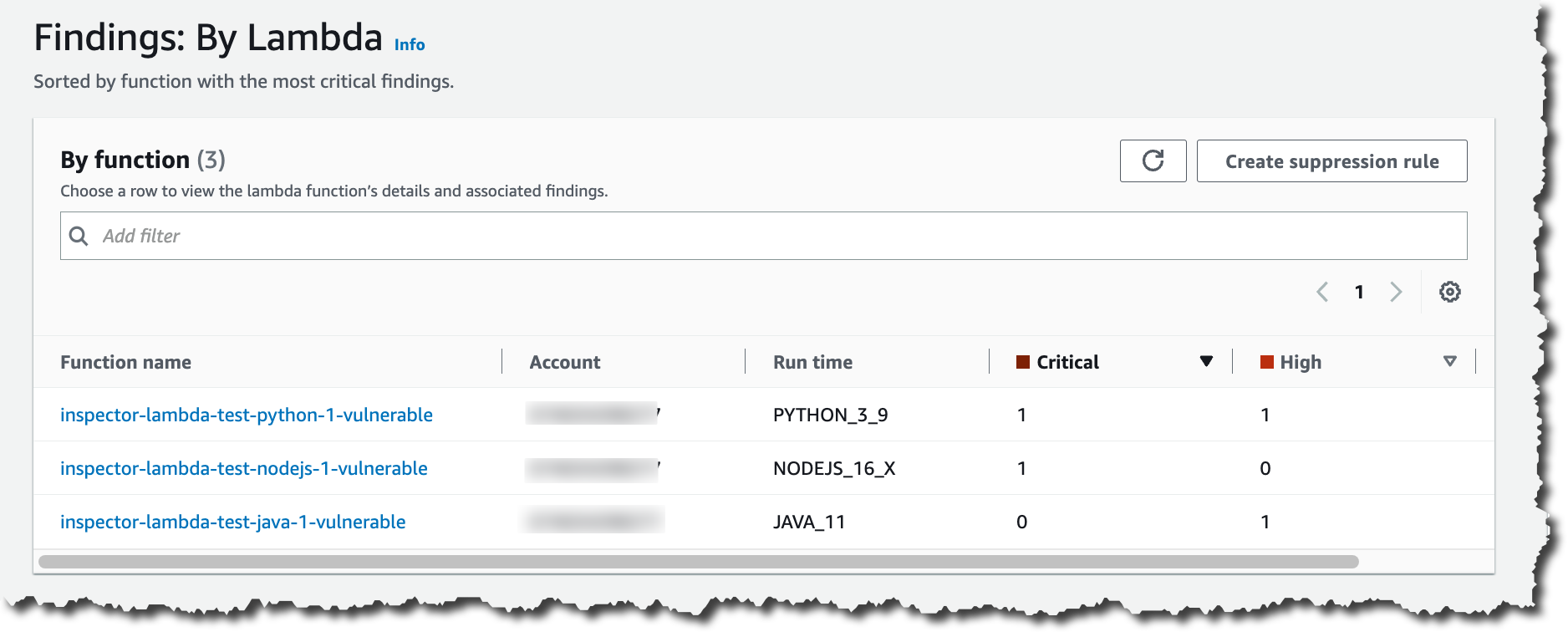Click the red Critical severity square
This screenshot has width=1568, height=632.
(x=1022, y=362)
